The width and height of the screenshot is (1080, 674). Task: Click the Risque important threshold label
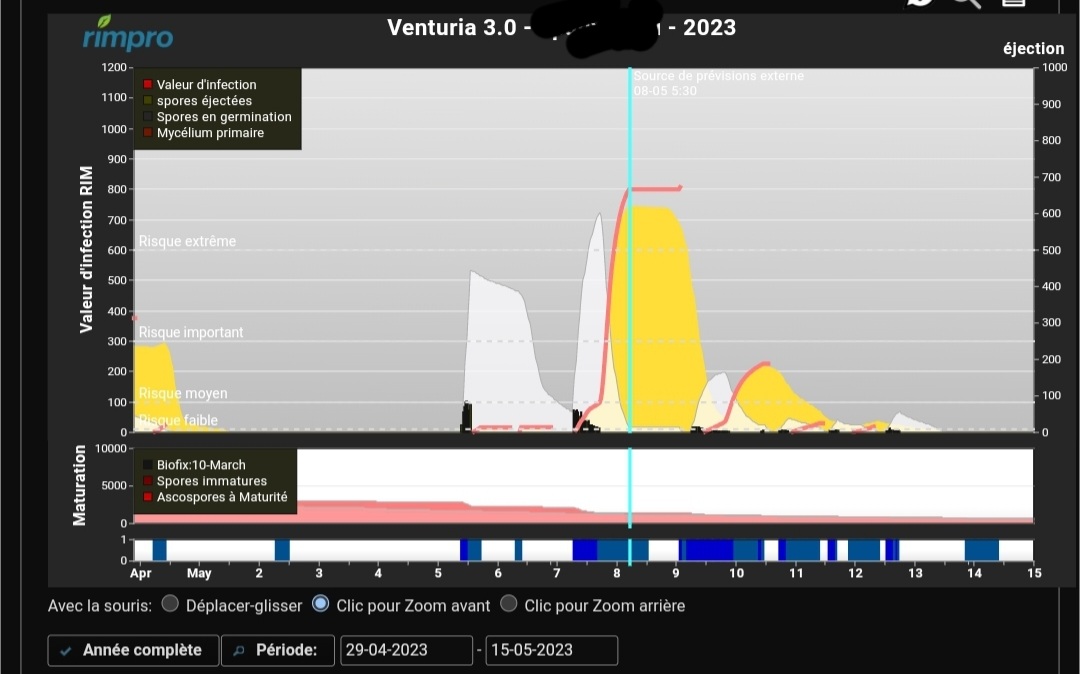click(191, 332)
